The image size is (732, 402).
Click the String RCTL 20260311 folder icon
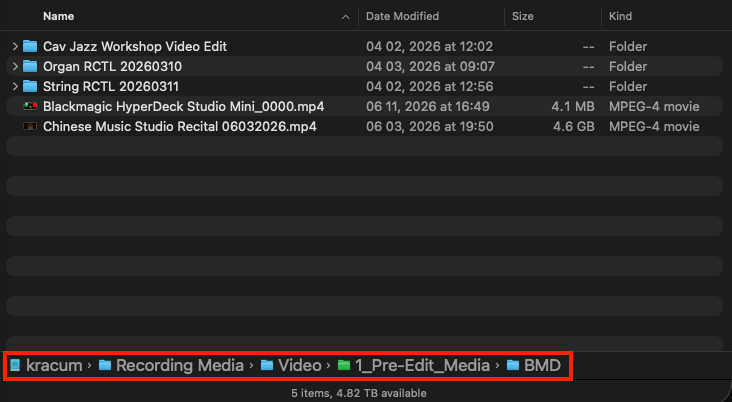coord(30,86)
